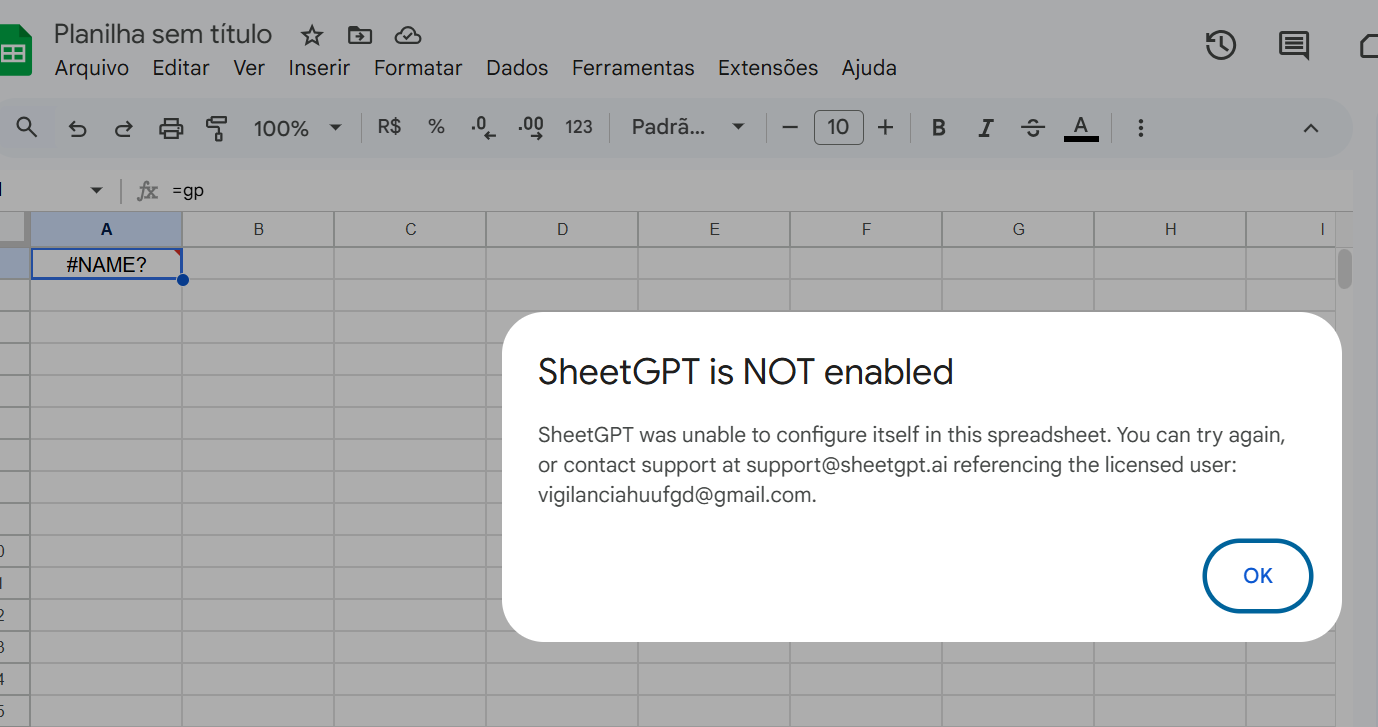Screen dimensions: 1378x727
Task: Open the Ferramentas menu
Action: click(x=633, y=68)
